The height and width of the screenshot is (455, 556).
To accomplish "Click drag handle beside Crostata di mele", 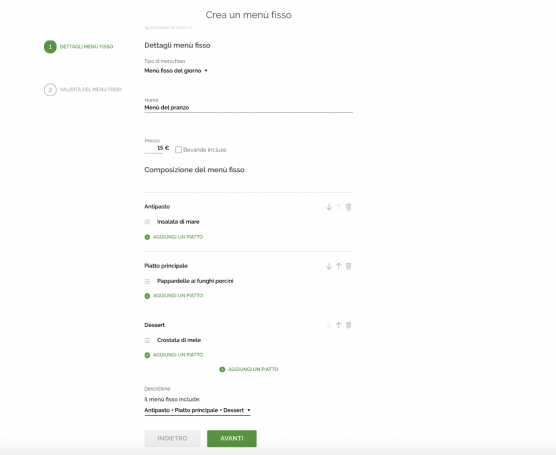I will pos(148,340).
